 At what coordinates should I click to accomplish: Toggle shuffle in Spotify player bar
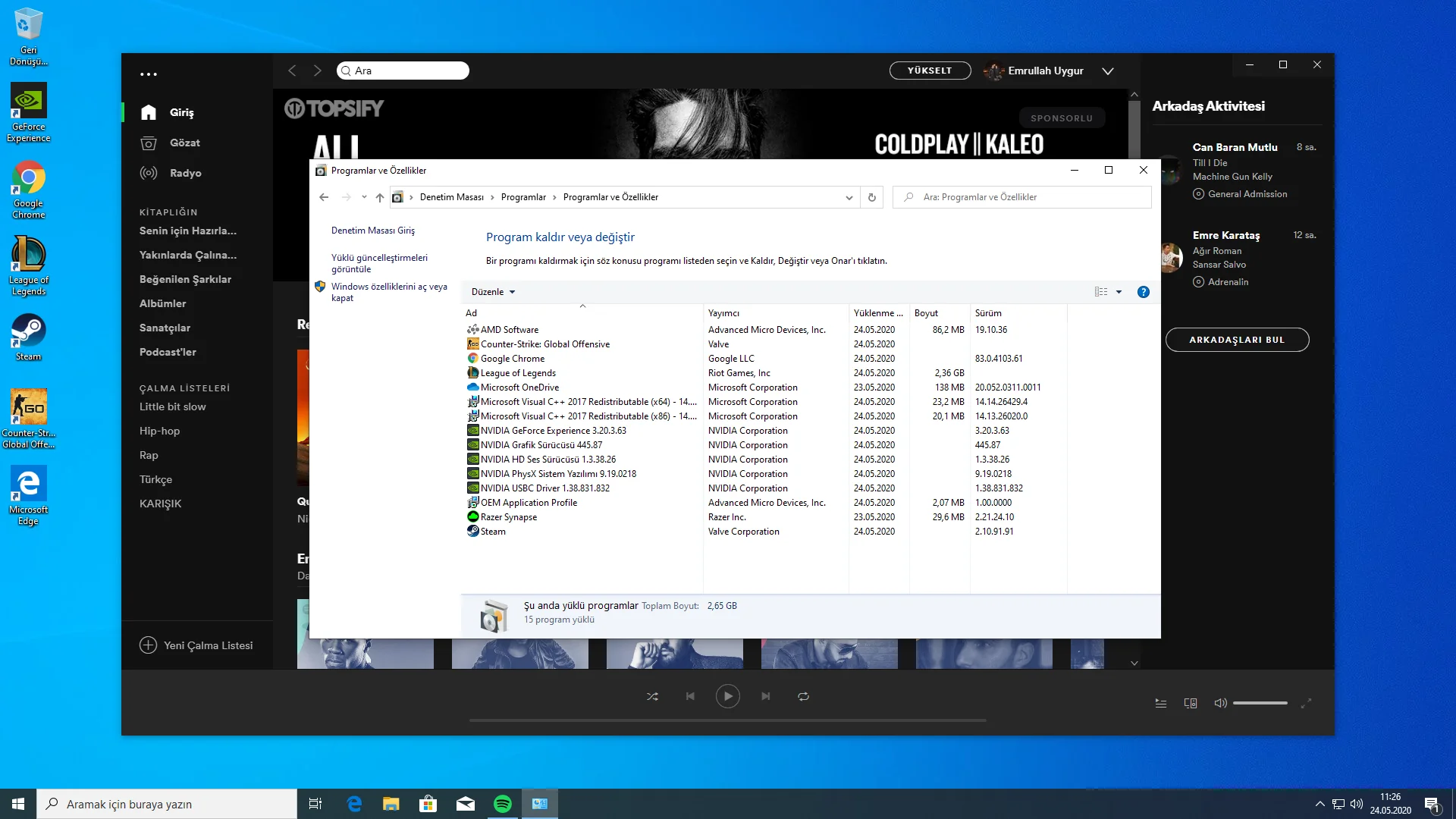click(x=652, y=696)
